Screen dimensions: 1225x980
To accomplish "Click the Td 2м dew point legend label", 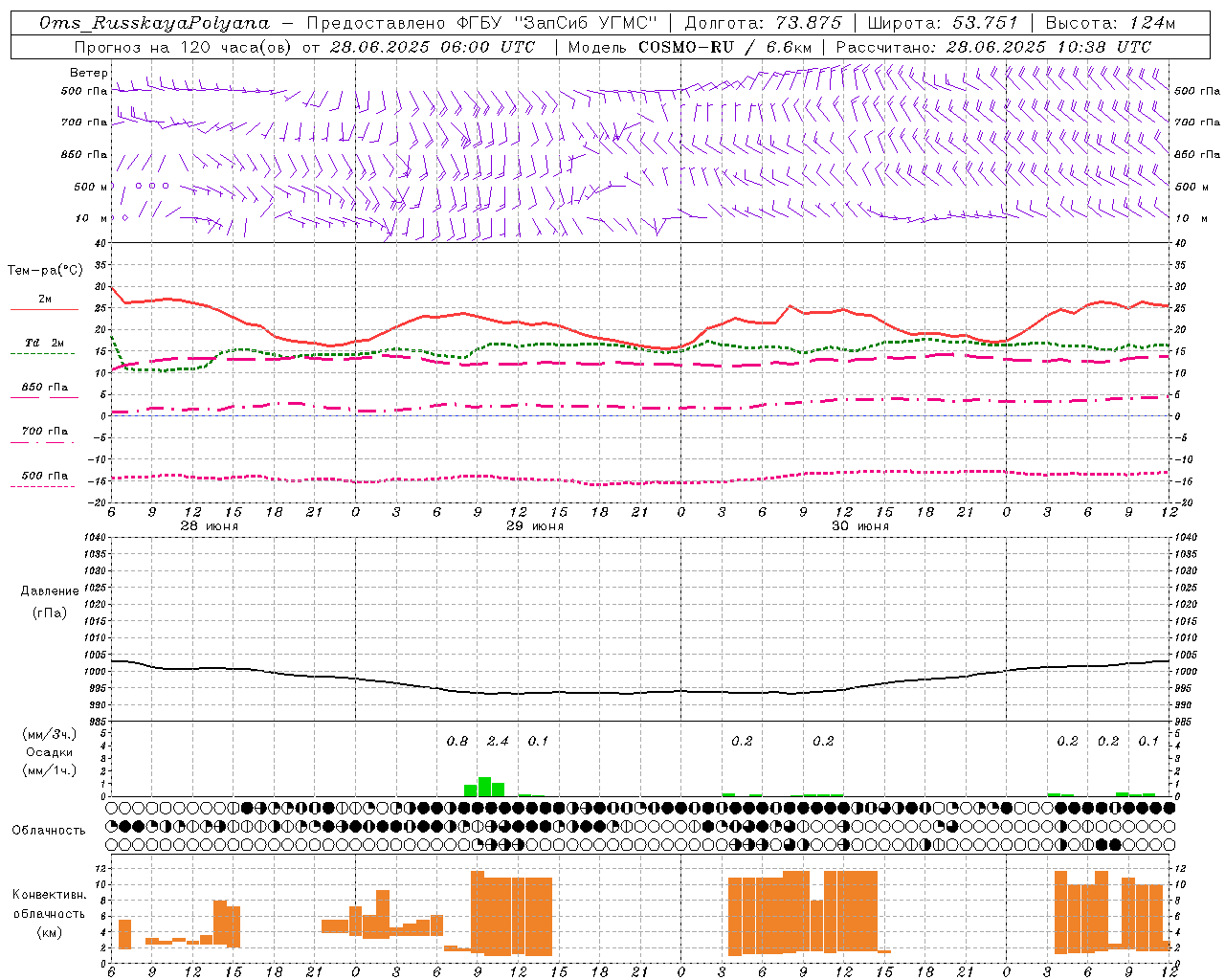I will pyautogui.click(x=44, y=343).
